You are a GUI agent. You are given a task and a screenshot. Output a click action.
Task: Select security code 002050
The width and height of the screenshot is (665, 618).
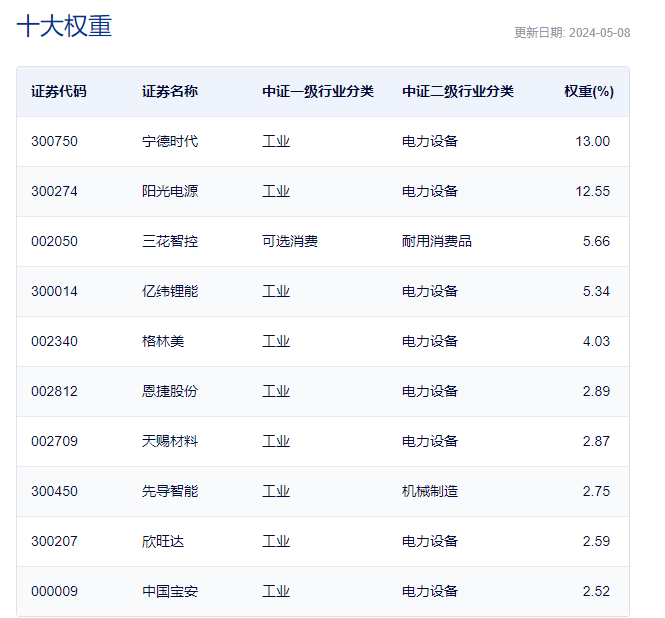pyautogui.click(x=54, y=241)
